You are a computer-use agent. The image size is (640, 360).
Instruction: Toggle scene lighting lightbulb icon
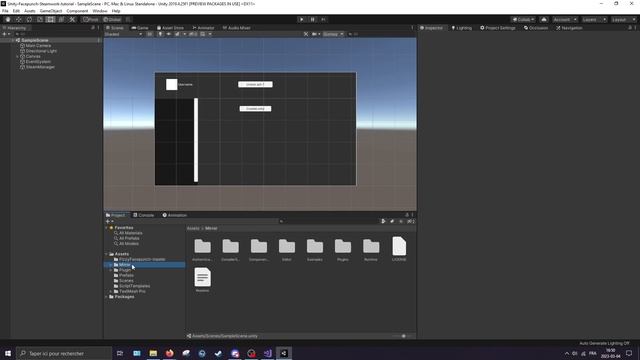(x=160, y=34)
